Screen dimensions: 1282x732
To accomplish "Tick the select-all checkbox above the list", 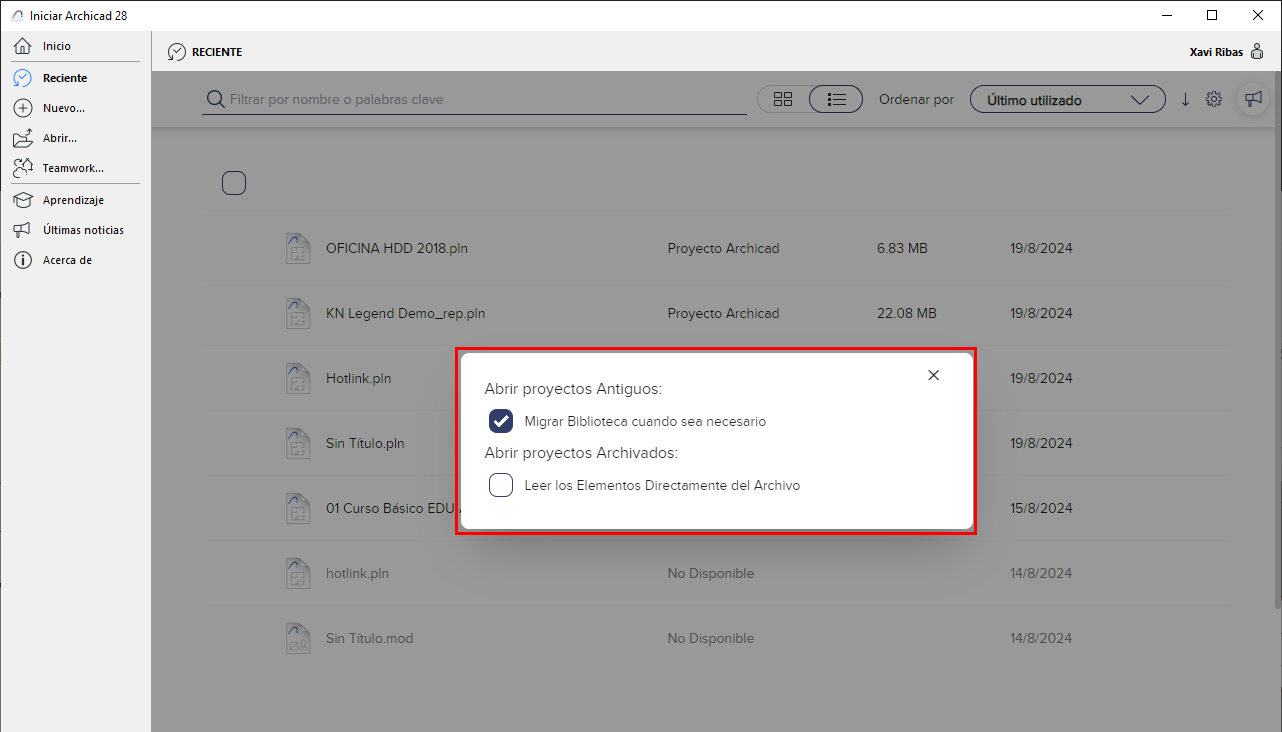I will [x=234, y=183].
